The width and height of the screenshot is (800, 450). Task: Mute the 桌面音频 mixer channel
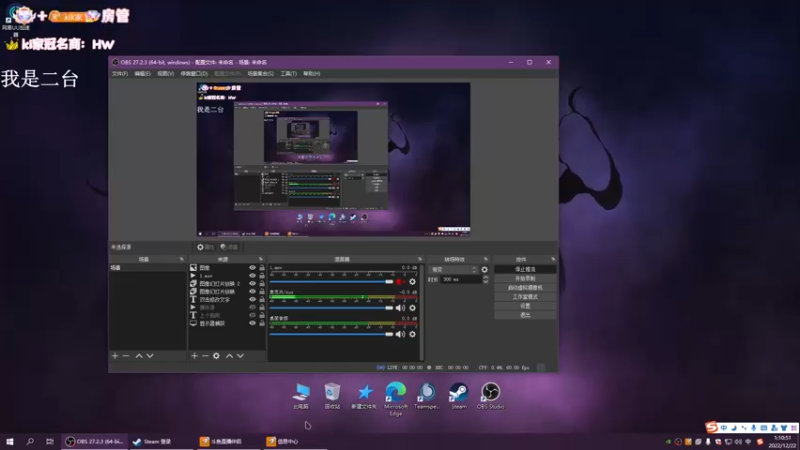tap(401, 334)
